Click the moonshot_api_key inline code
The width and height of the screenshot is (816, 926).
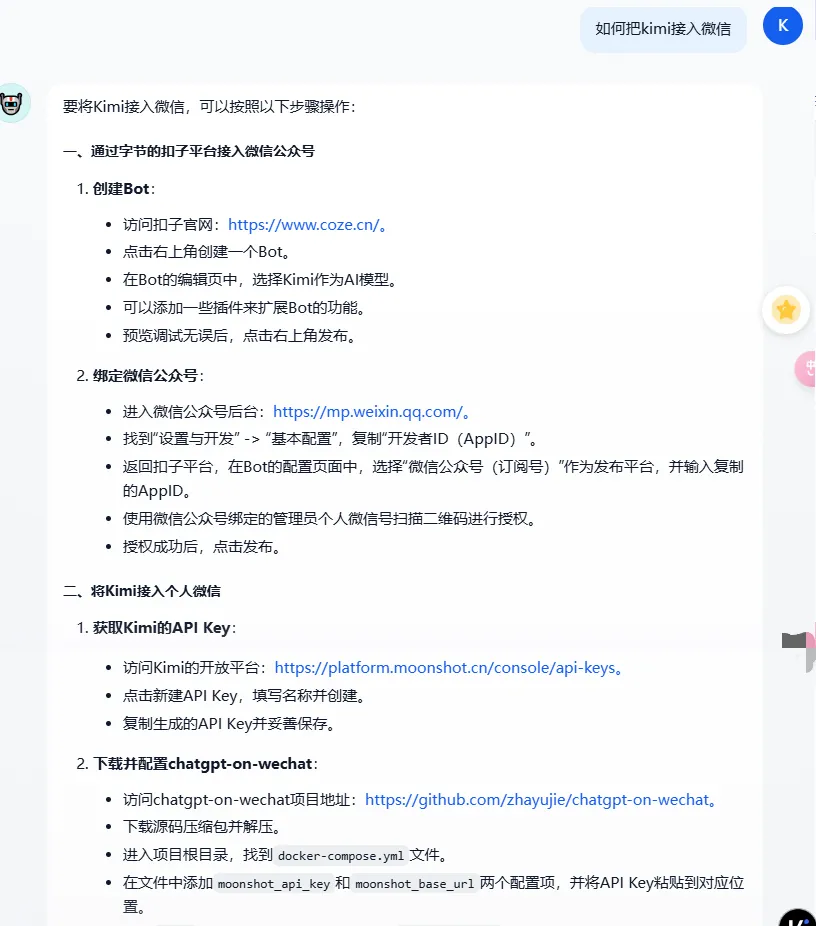coord(273,883)
